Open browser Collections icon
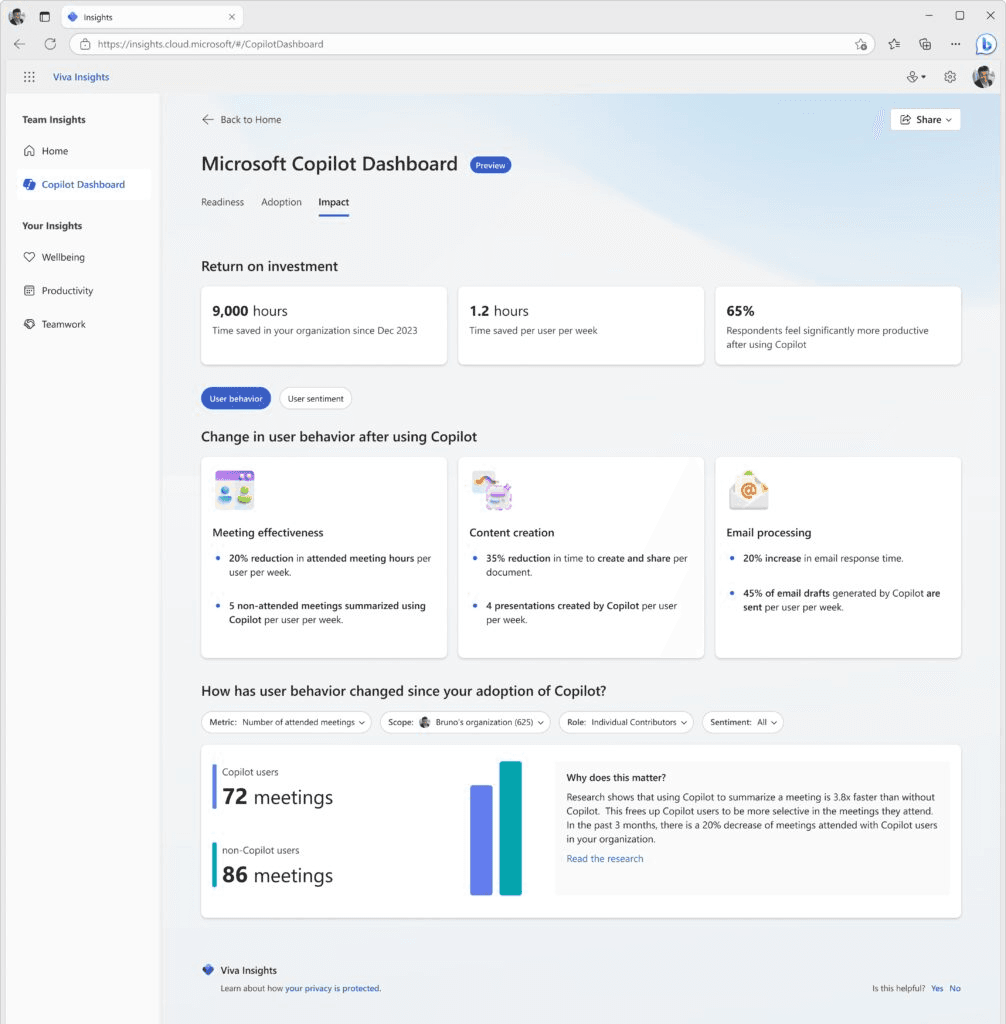The image size is (1006, 1024). point(925,44)
